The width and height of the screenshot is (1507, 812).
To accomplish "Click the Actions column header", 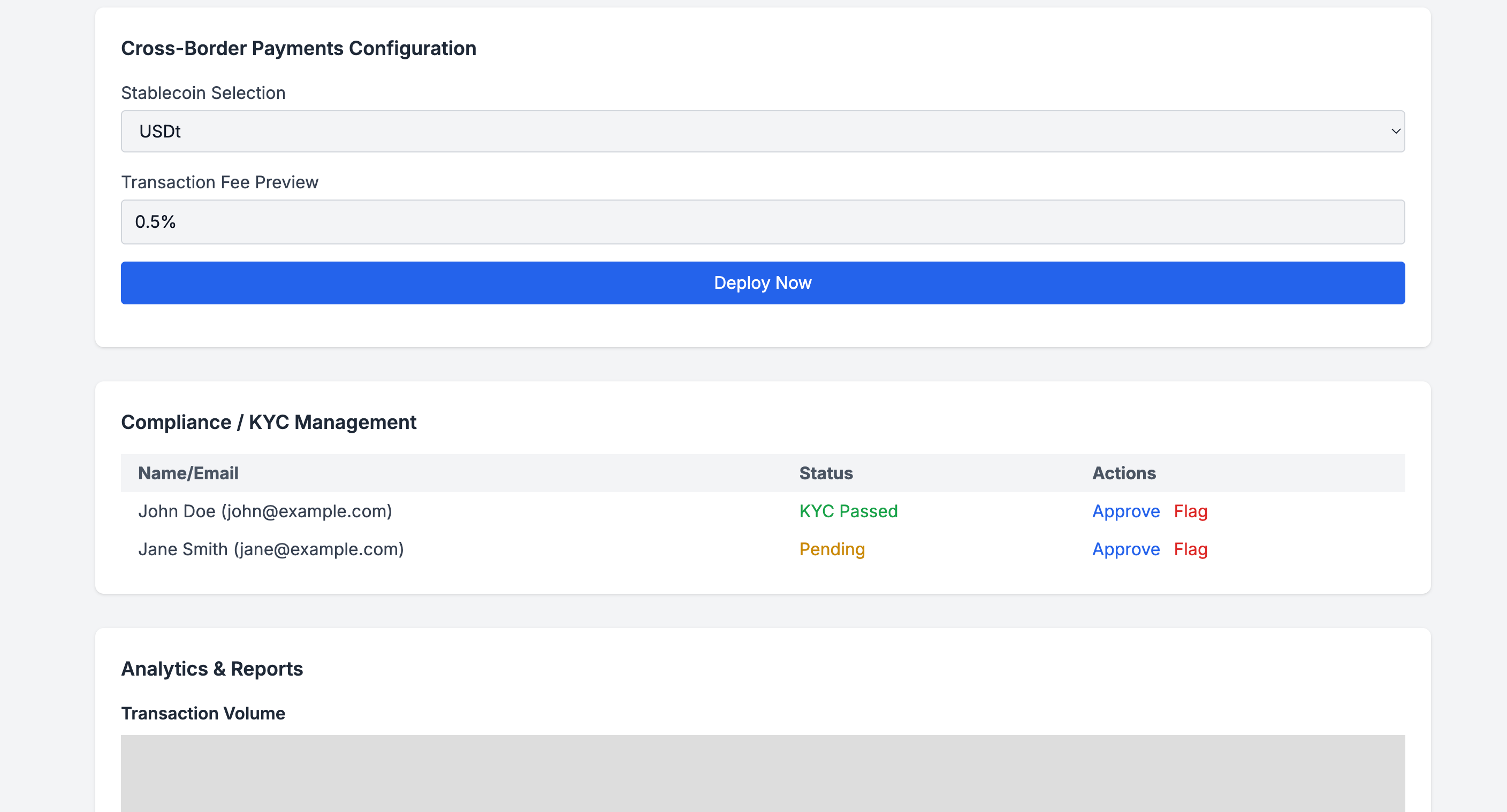I will click(x=1123, y=472).
